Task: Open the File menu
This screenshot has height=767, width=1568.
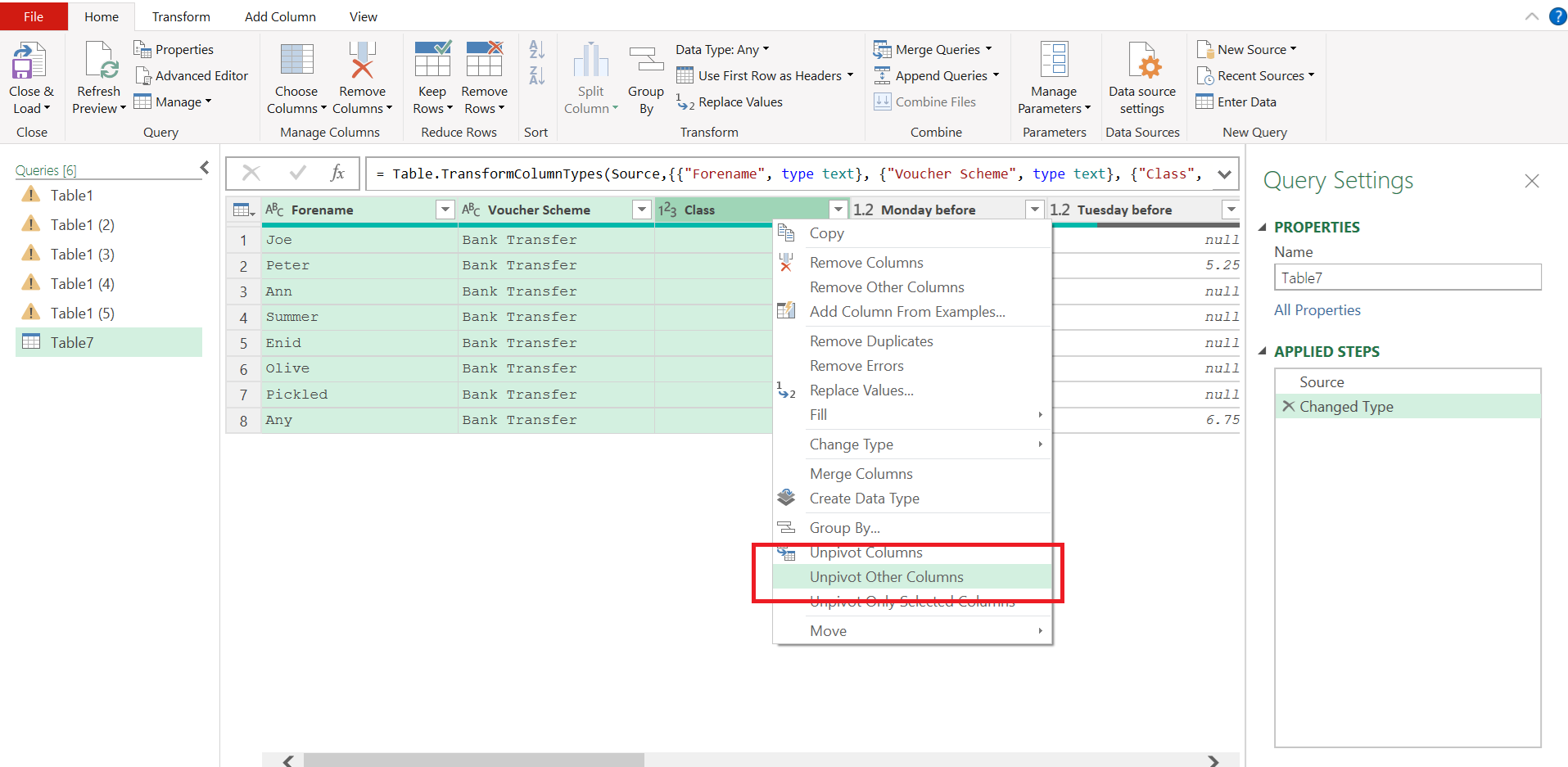Action: click(x=34, y=16)
